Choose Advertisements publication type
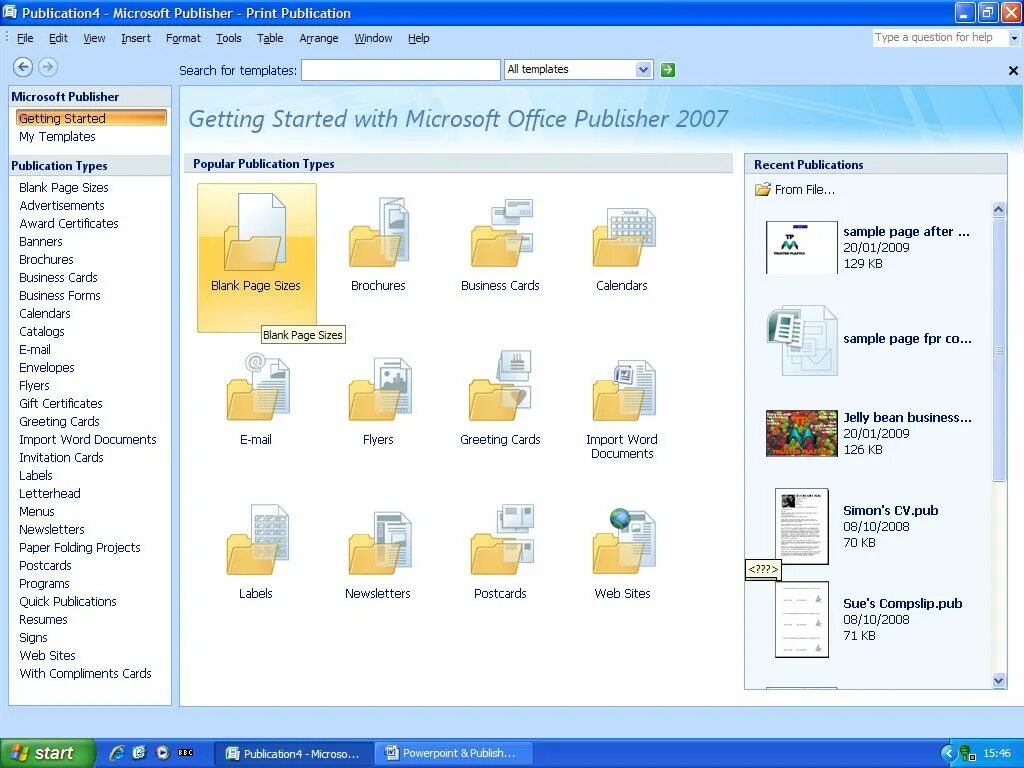This screenshot has width=1024, height=768. point(61,205)
